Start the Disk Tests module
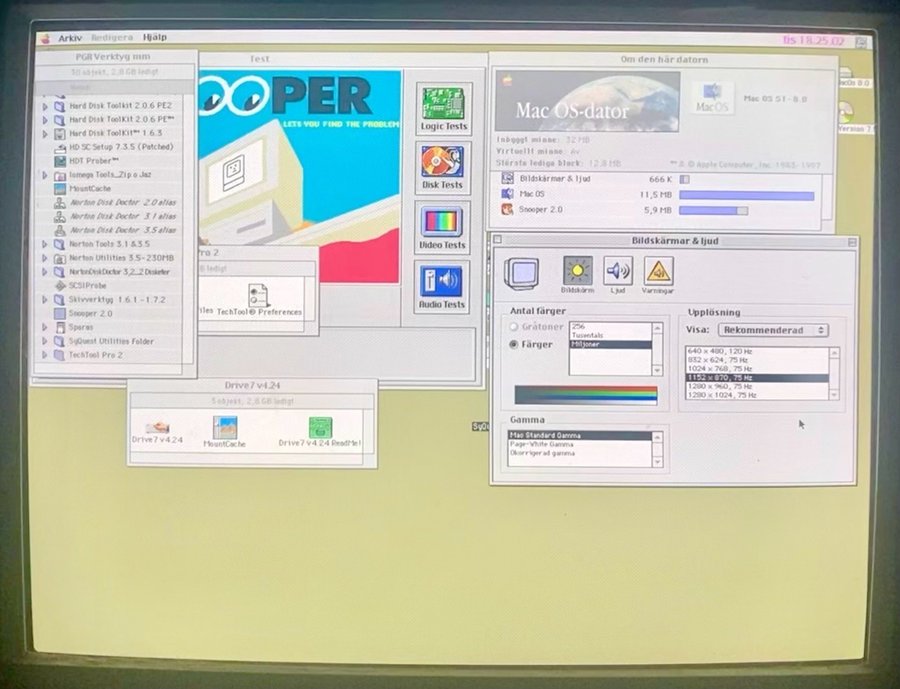Viewport: 900px width, 689px height. coord(443,167)
